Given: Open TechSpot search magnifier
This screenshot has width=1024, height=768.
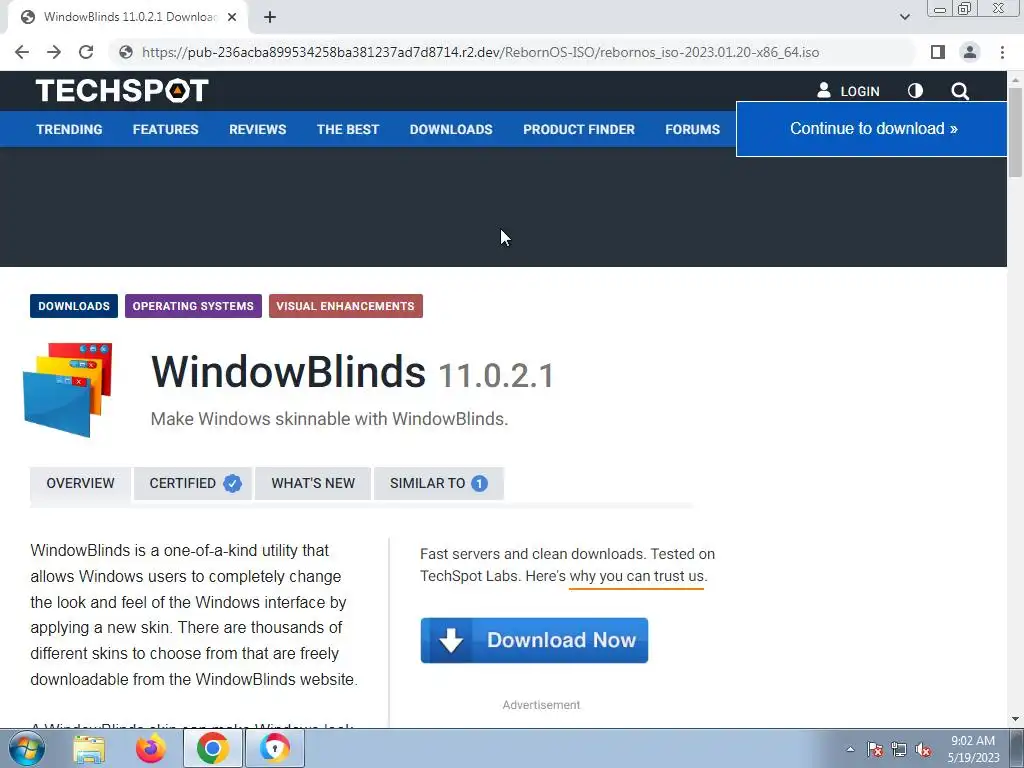Looking at the screenshot, I should pyautogui.click(x=959, y=91).
